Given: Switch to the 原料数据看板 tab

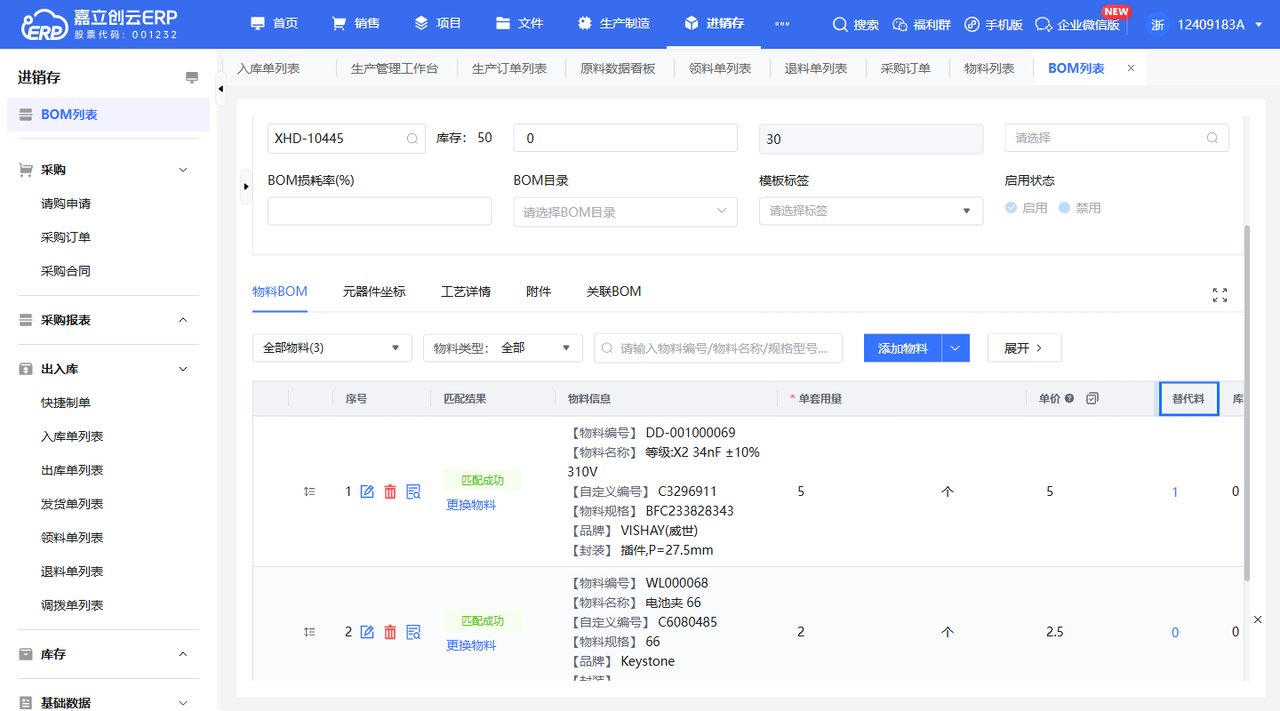Looking at the screenshot, I should click(618, 68).
